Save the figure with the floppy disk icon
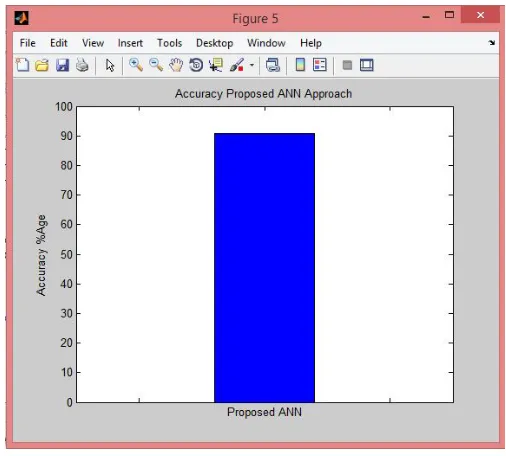506x456 pixels. [x=62, y=65]
